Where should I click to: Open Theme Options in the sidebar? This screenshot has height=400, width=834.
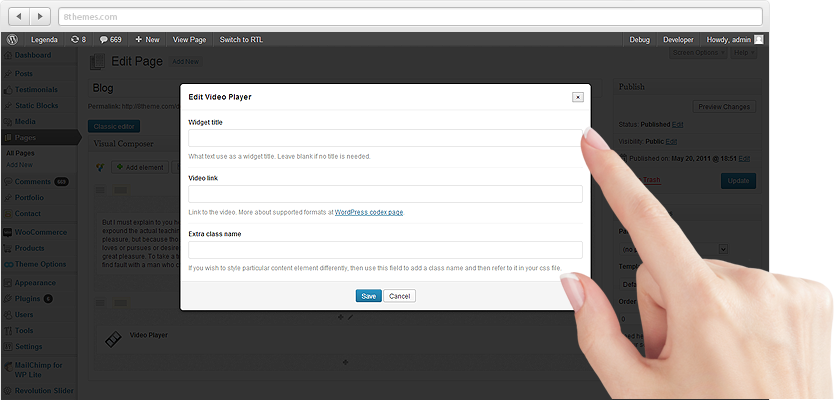tap(40, 264)
